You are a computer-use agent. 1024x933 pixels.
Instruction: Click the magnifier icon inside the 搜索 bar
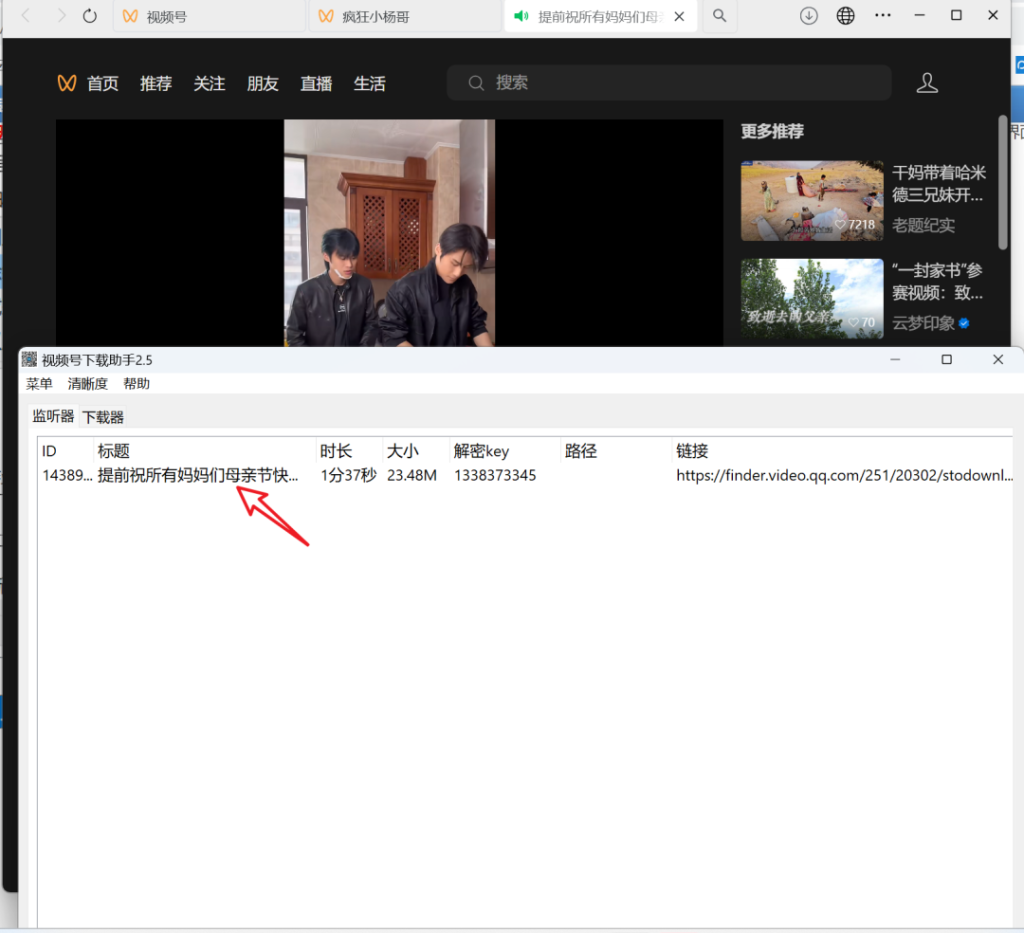[476, 83]
